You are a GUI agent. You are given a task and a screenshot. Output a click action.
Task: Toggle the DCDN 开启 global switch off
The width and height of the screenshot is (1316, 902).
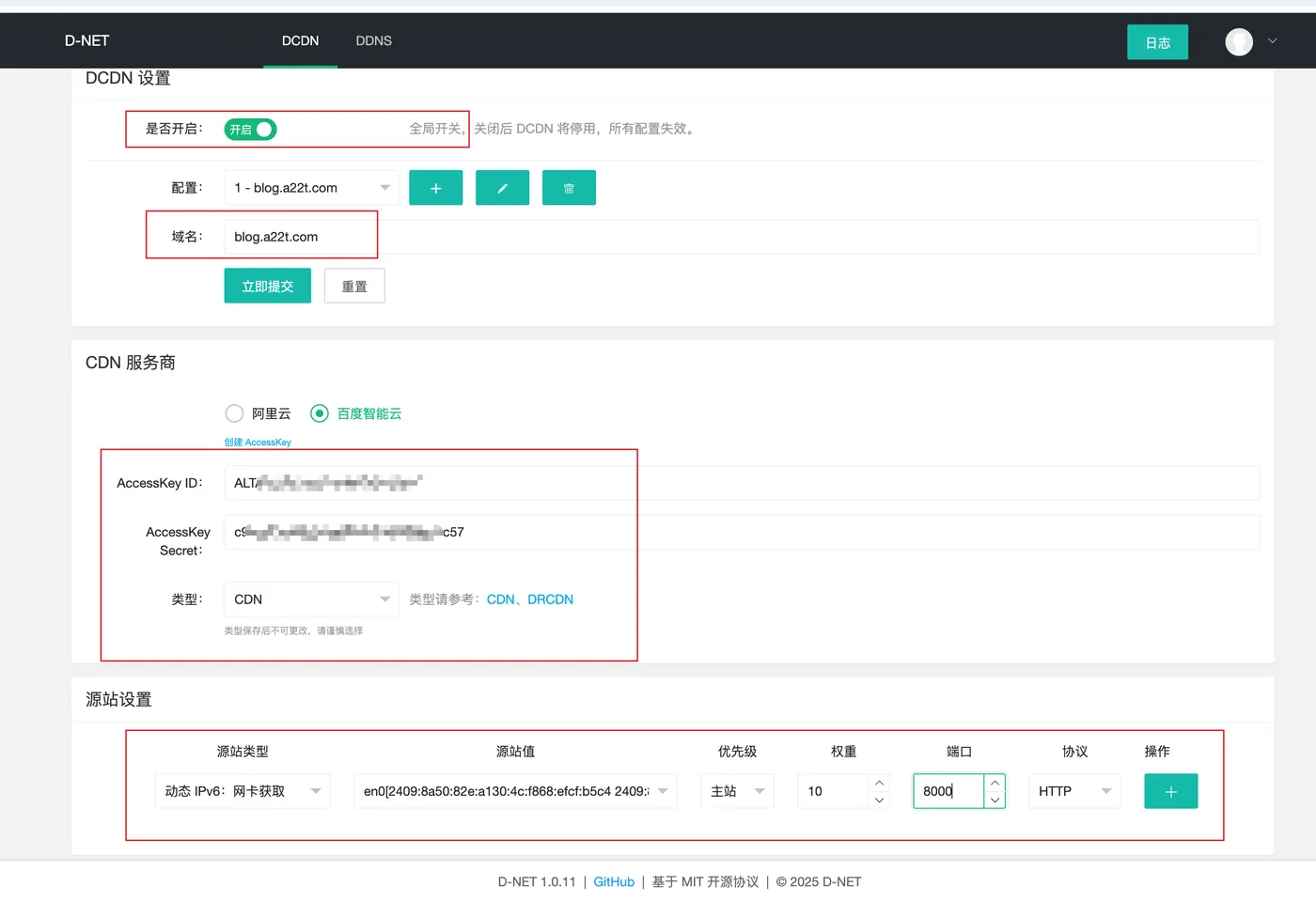coord(249,129)
